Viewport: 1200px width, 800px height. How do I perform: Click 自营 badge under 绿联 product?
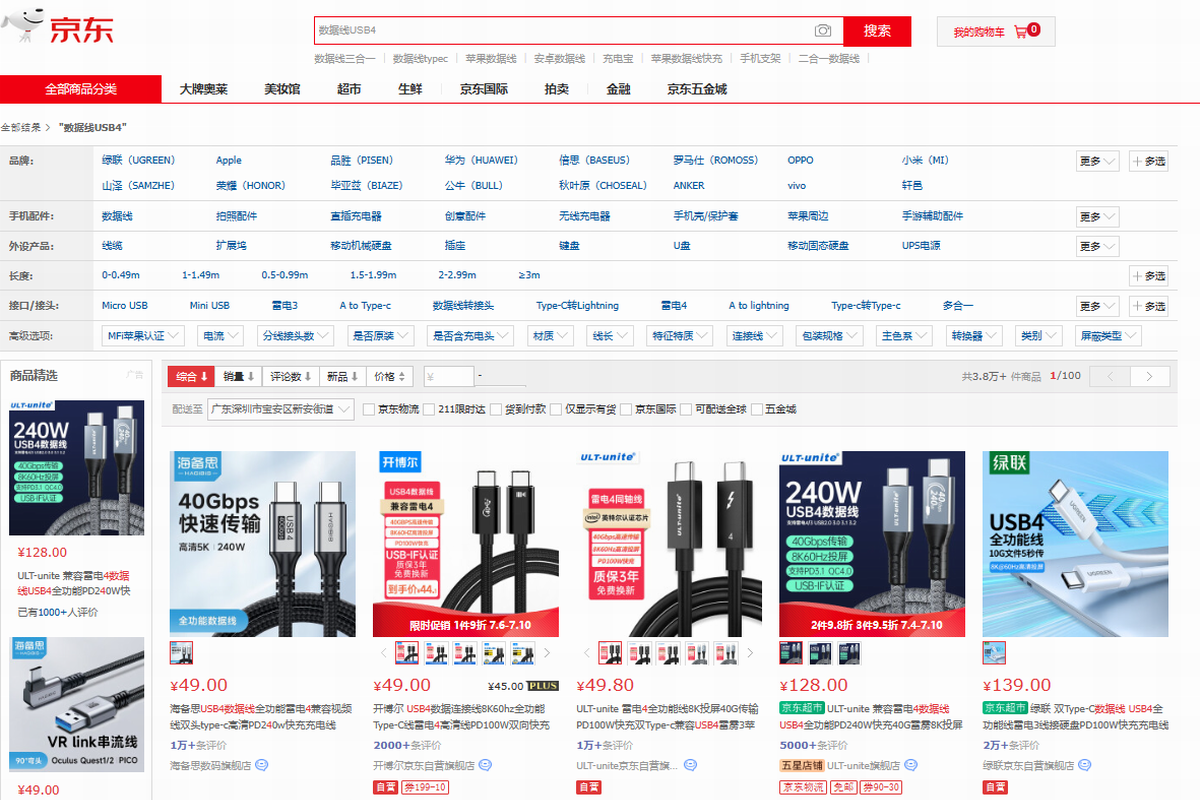[996, 787]
